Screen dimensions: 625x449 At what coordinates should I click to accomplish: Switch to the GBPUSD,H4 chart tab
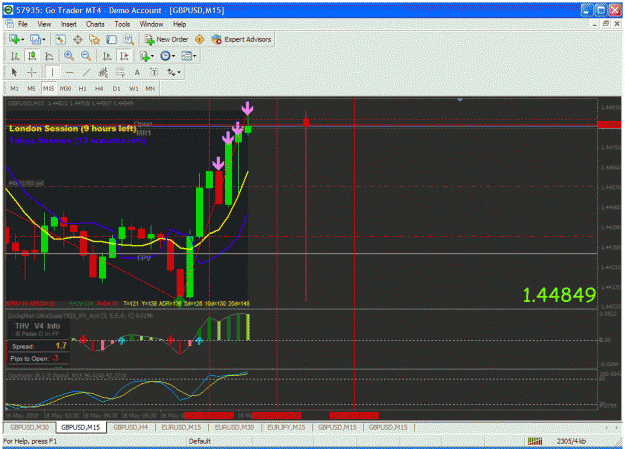tap(130, 427)
